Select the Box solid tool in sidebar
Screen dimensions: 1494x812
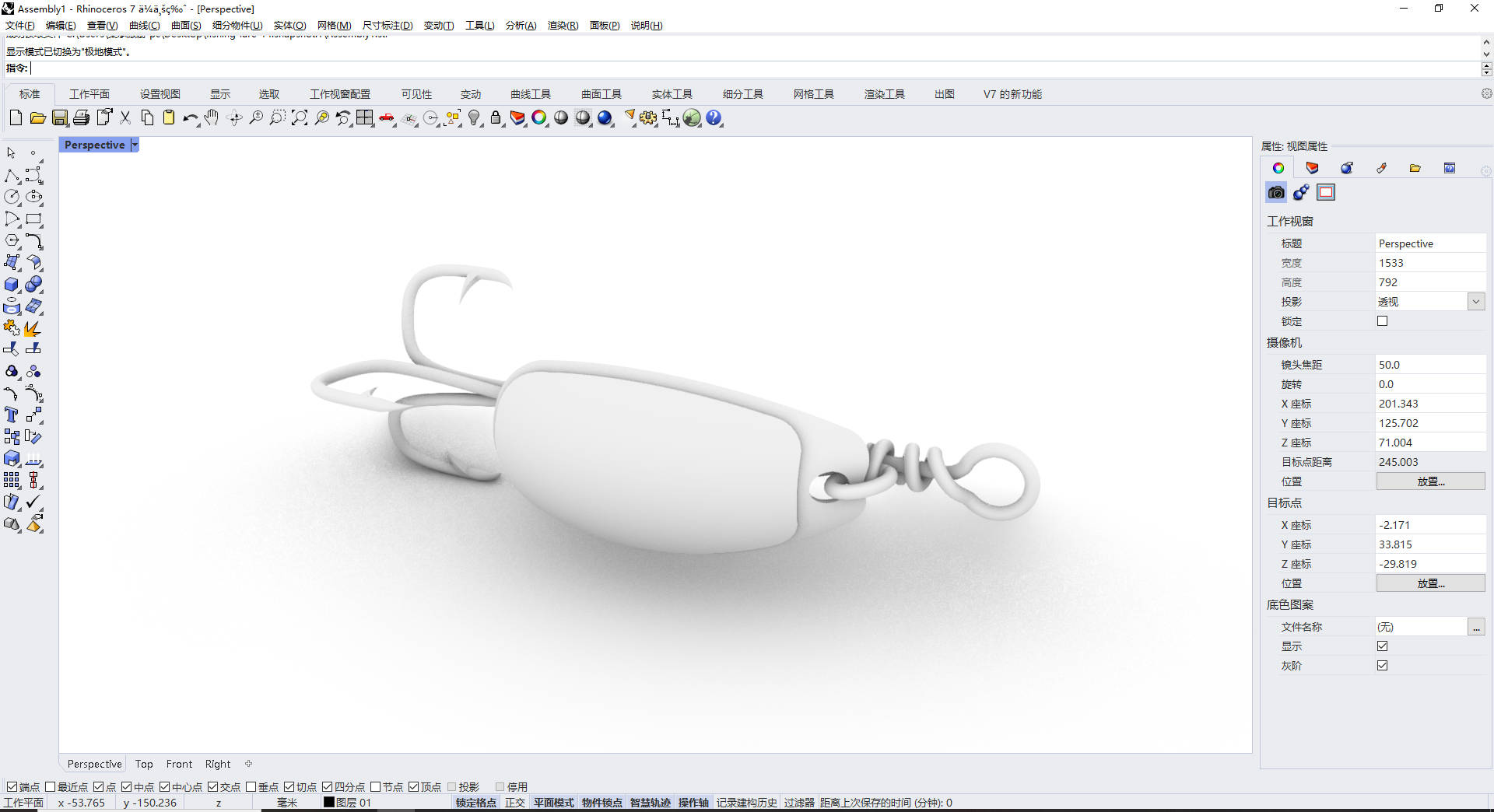click(12, 285)
